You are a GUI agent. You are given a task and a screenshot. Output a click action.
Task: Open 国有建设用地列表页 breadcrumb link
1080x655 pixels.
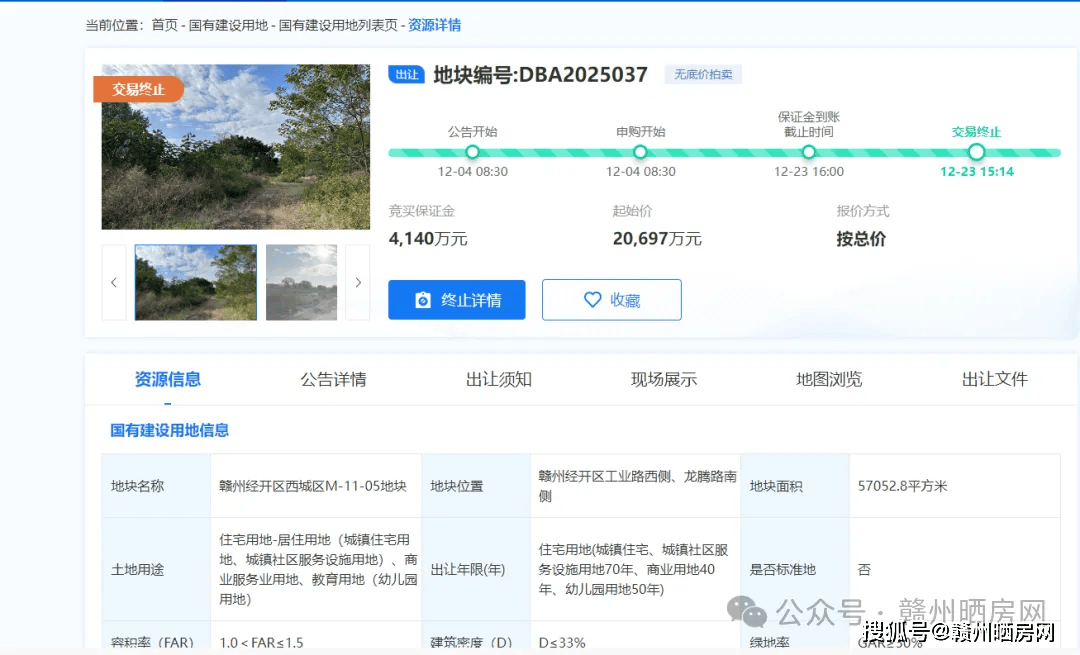pyautogui.click(x=336, y=25)
